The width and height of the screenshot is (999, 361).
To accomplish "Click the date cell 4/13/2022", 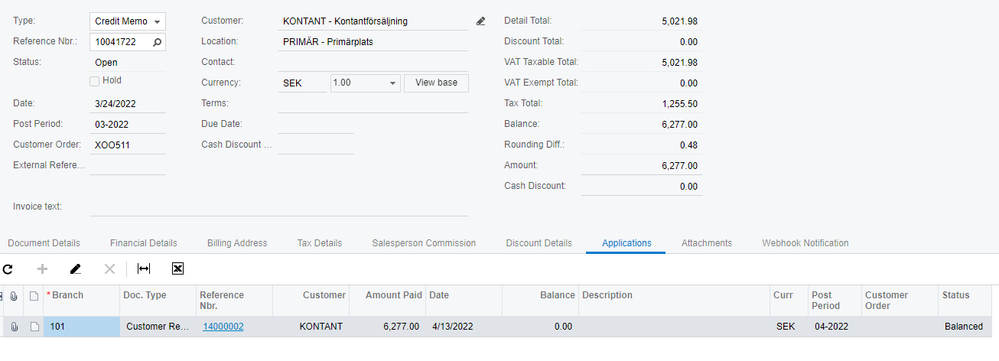I will (x=464, y=327).
